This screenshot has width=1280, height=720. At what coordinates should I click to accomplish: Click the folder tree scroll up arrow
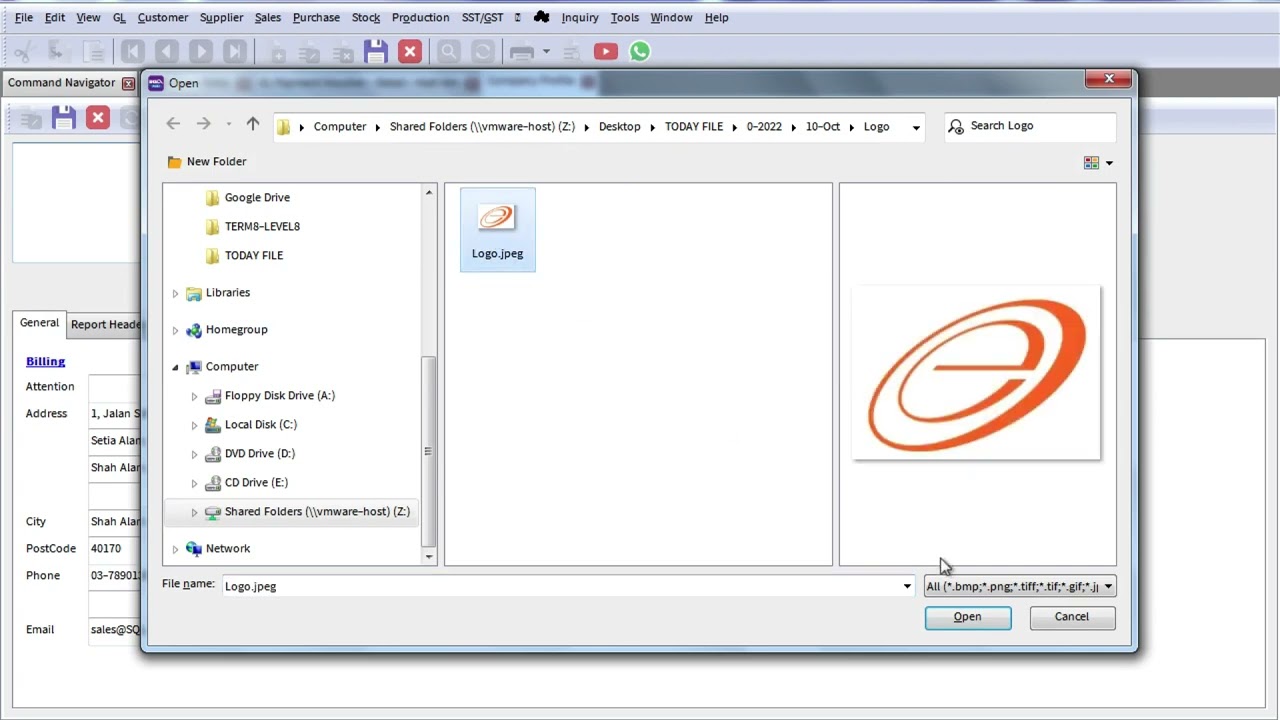pos(429,192)
